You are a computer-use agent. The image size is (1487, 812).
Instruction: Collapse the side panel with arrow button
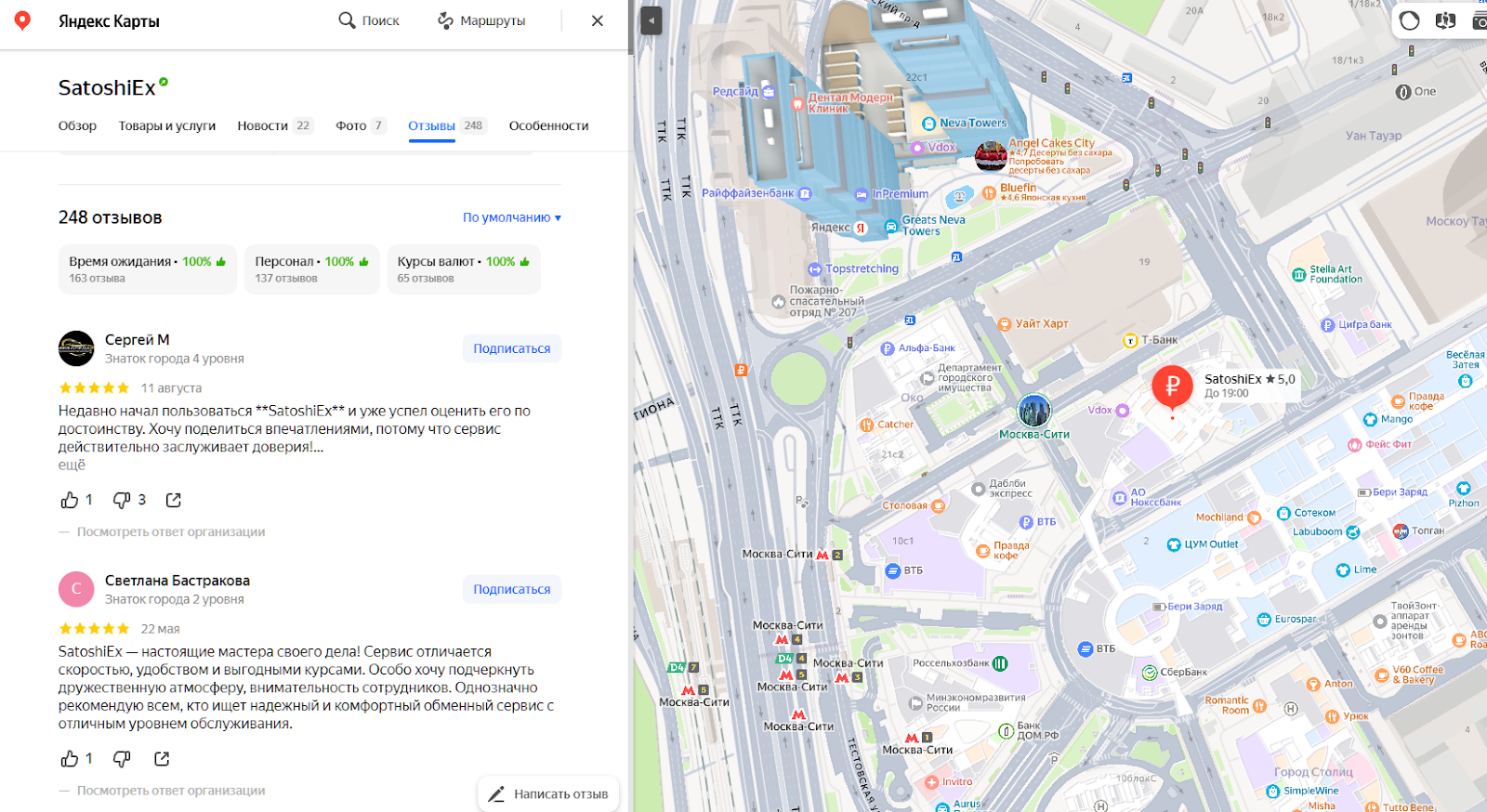tap(651, 20)
